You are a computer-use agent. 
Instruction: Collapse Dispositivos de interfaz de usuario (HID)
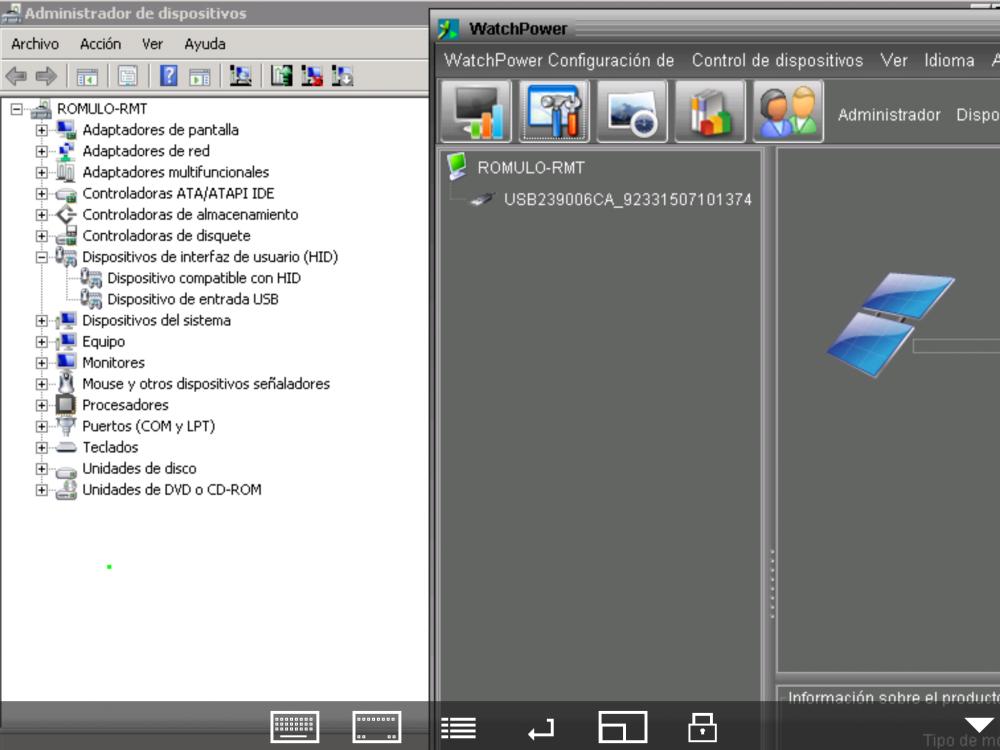pyautogui.click(x=41, y=257)
